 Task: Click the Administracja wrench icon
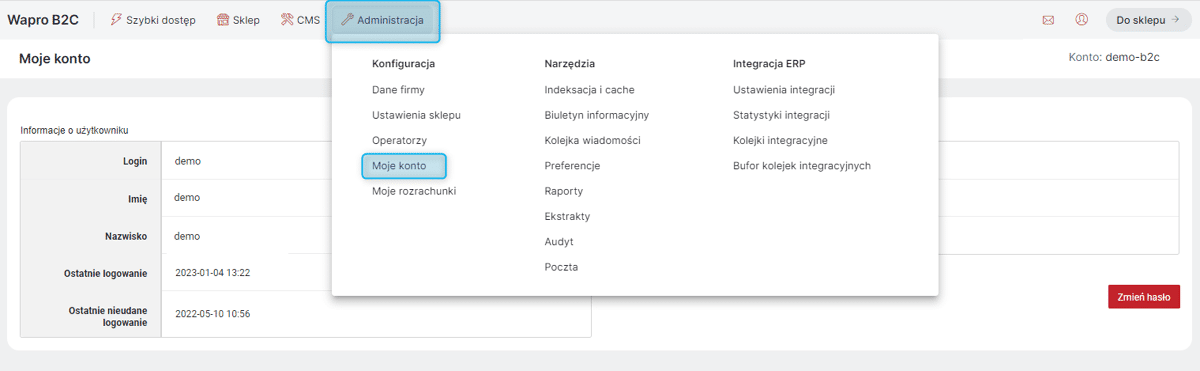(x=347, y=20)
